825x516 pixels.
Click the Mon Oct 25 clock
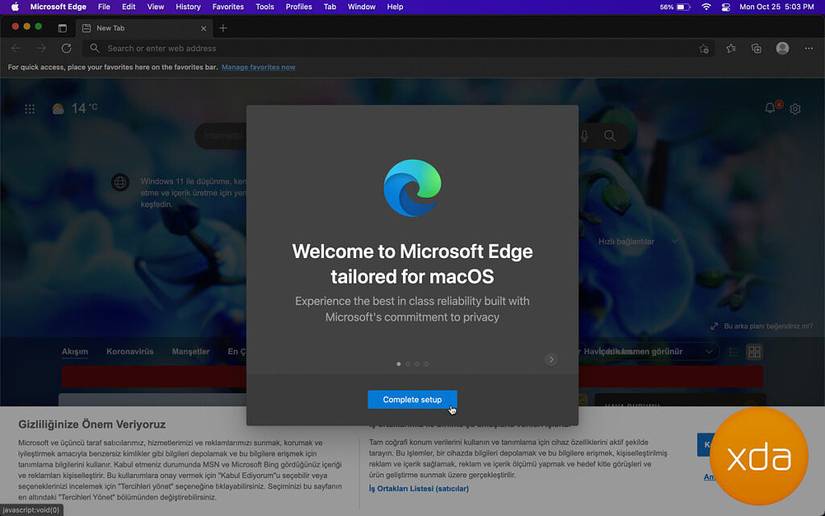pyautogui.click(x=777, y=7)
